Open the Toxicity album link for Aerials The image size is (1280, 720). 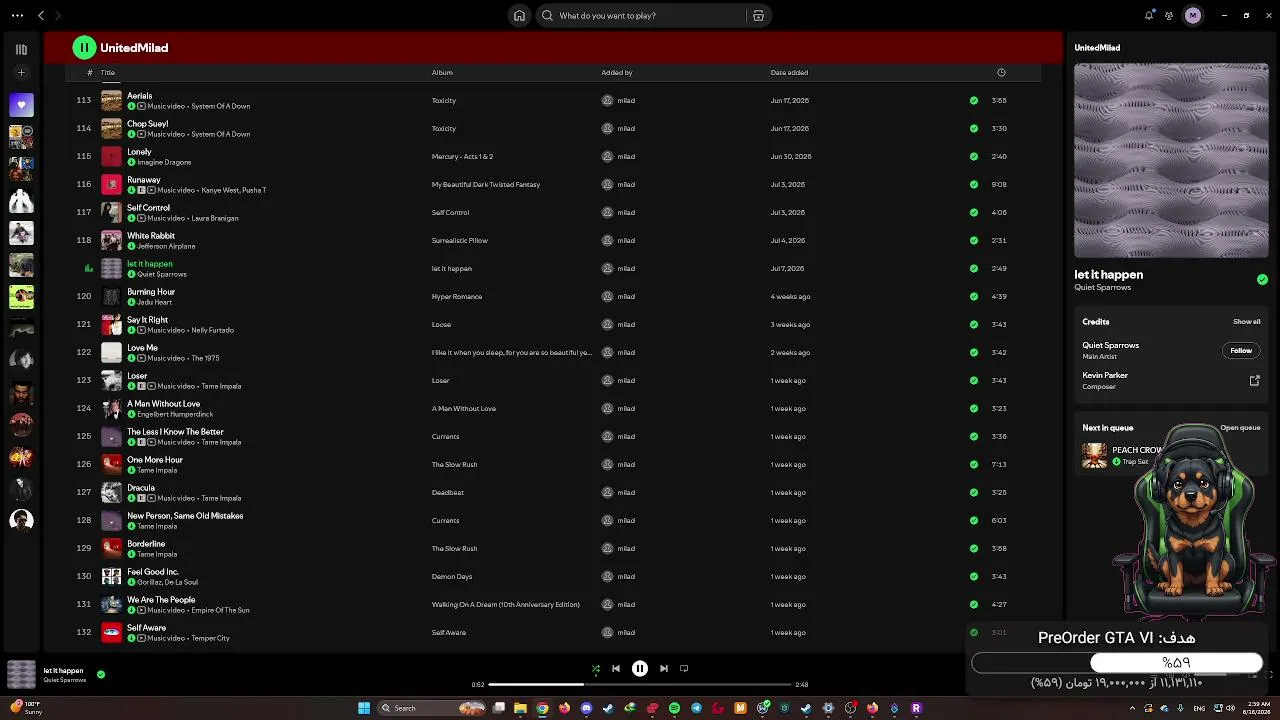pyautogui.click(x=444, y=100)
